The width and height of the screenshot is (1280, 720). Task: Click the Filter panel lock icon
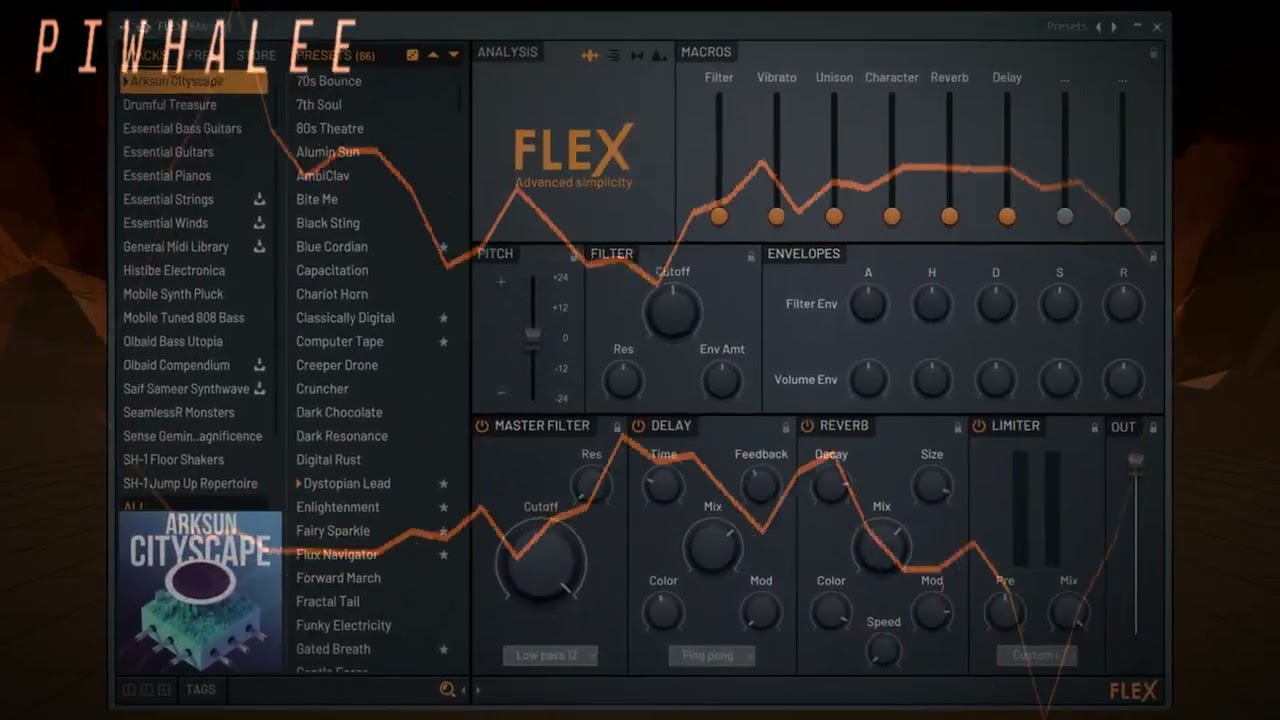[x=751, y=256]
